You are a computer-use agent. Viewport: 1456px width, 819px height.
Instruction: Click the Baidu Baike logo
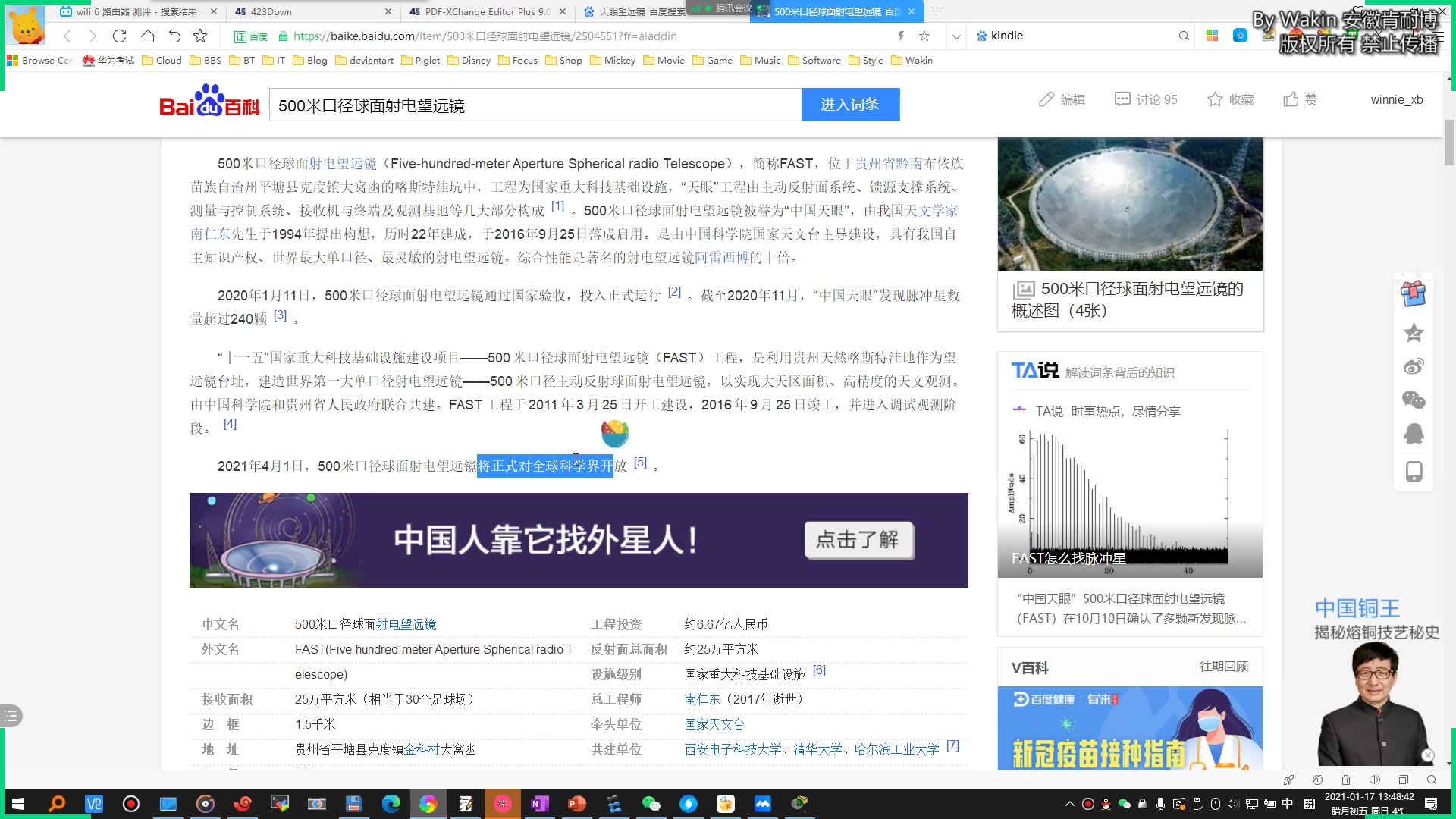coord(209,102)
